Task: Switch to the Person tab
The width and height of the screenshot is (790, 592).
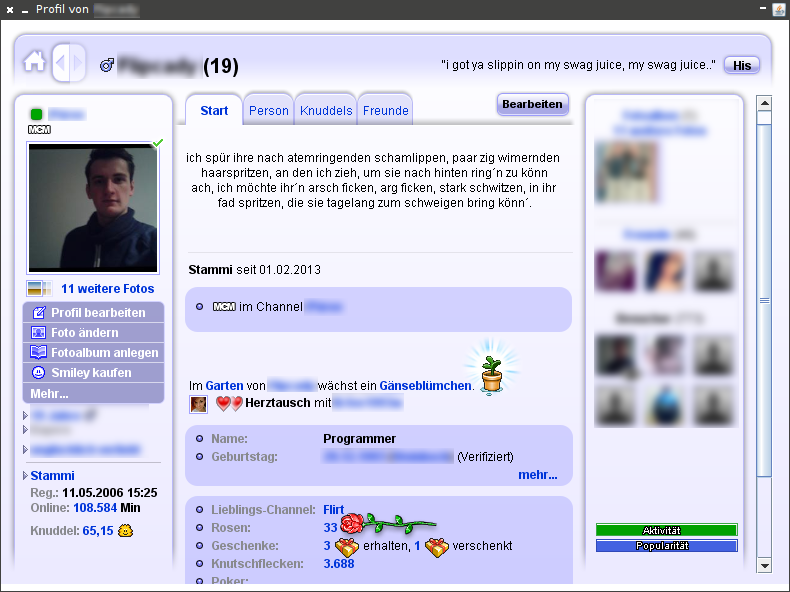Action: click(x=269, y=110)
